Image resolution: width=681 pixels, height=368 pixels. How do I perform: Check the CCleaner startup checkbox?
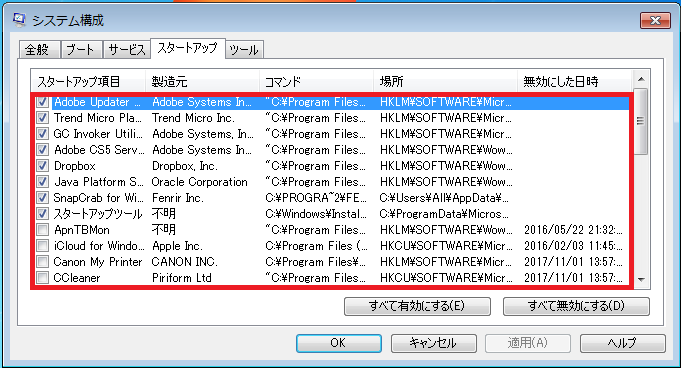pyautogui.click(x=42, y=278)
